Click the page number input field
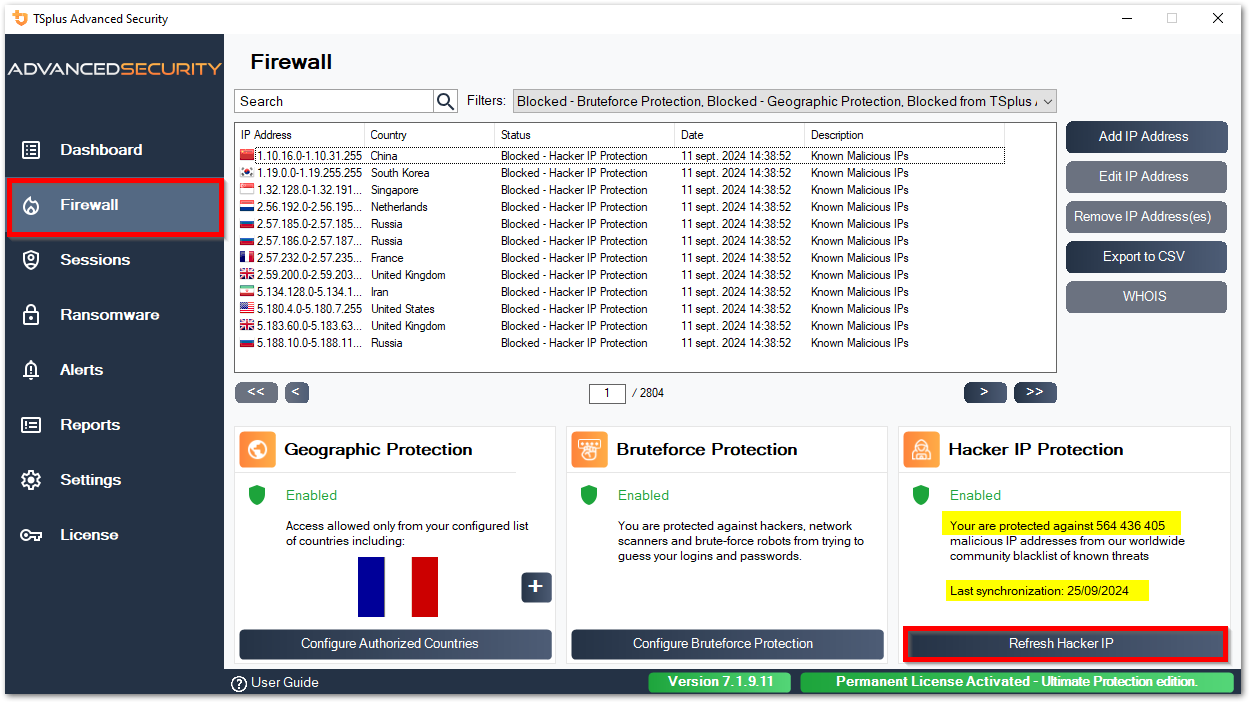1250x703 pixels. (607, 393)
